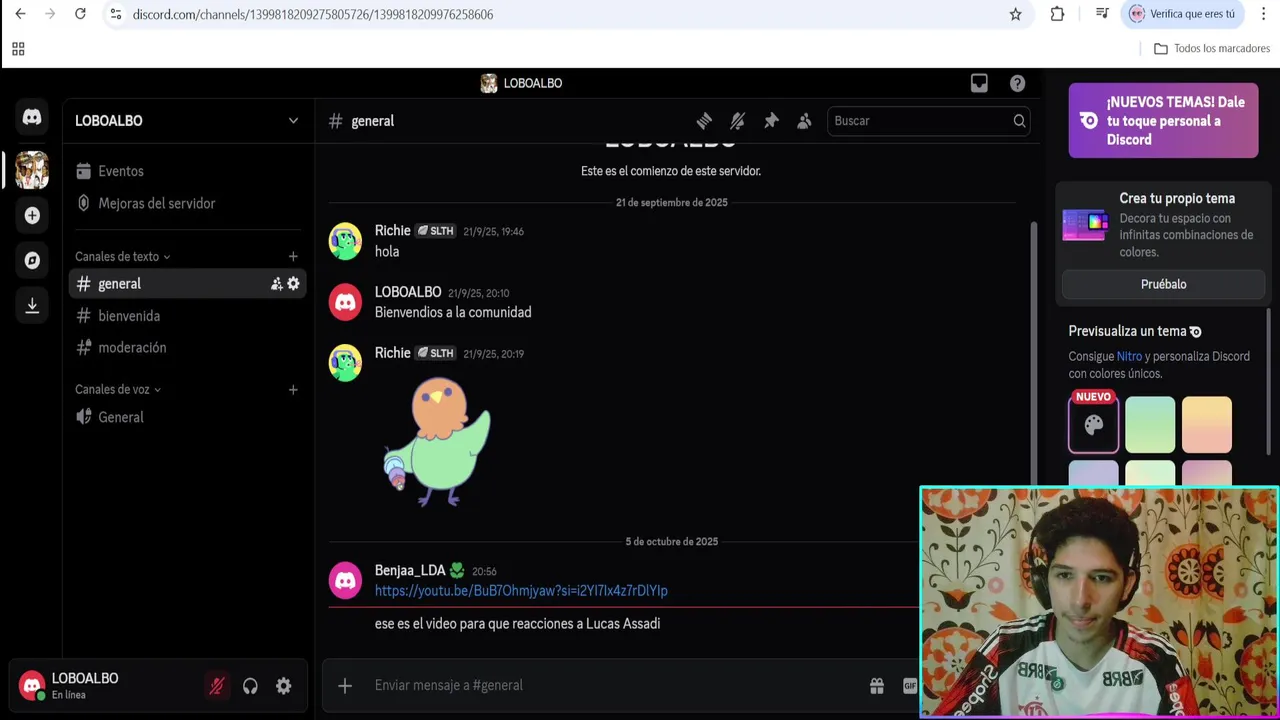Viewport: 1280px width, 720px height.
Task: Click the Pruébalo button
Action: click(1163, 284)
